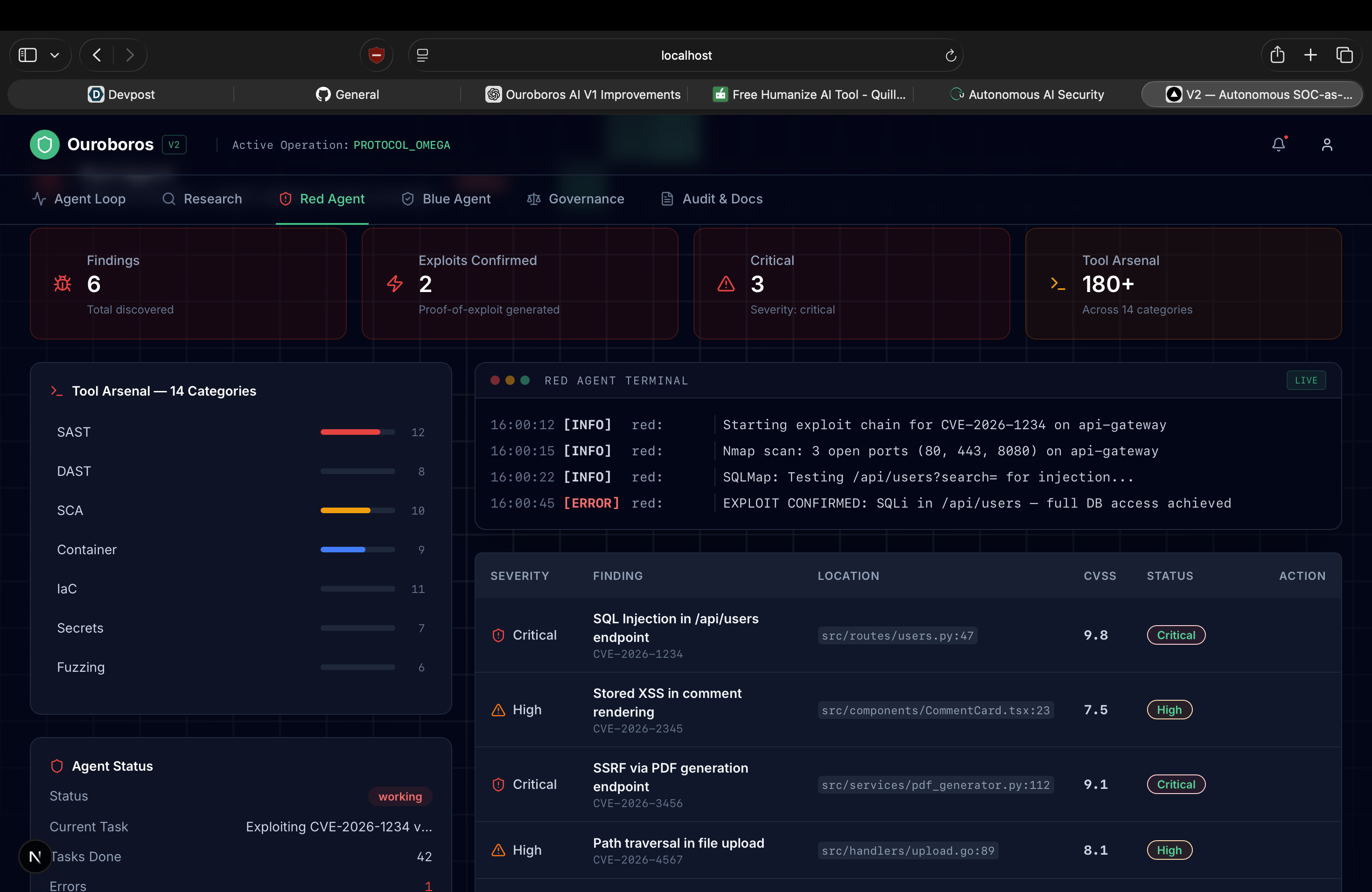Image resolution: width=1372 pixels, height=892 pixels.
Task: Click the Next.js N dev indicator
Action: (x=35, y=856)
